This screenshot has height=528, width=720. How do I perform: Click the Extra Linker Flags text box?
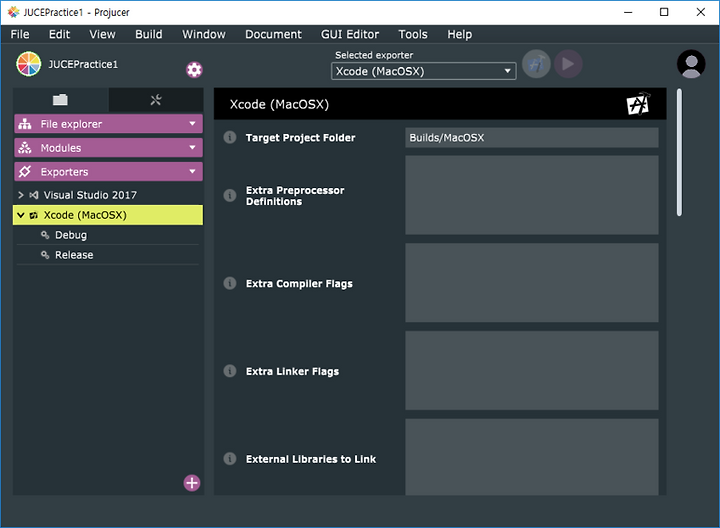click(532, 371)
